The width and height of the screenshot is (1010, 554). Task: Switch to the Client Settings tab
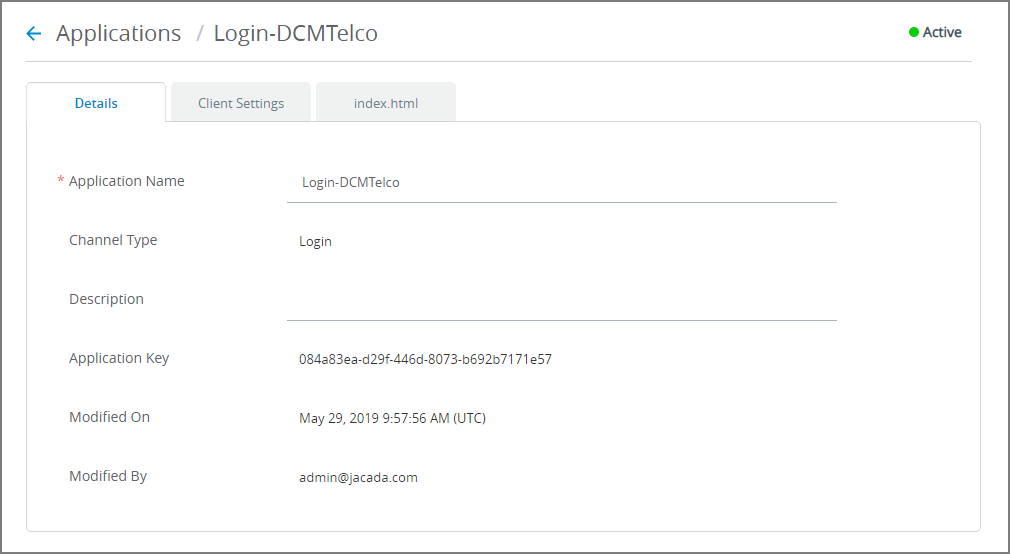(x=241, y=103)
